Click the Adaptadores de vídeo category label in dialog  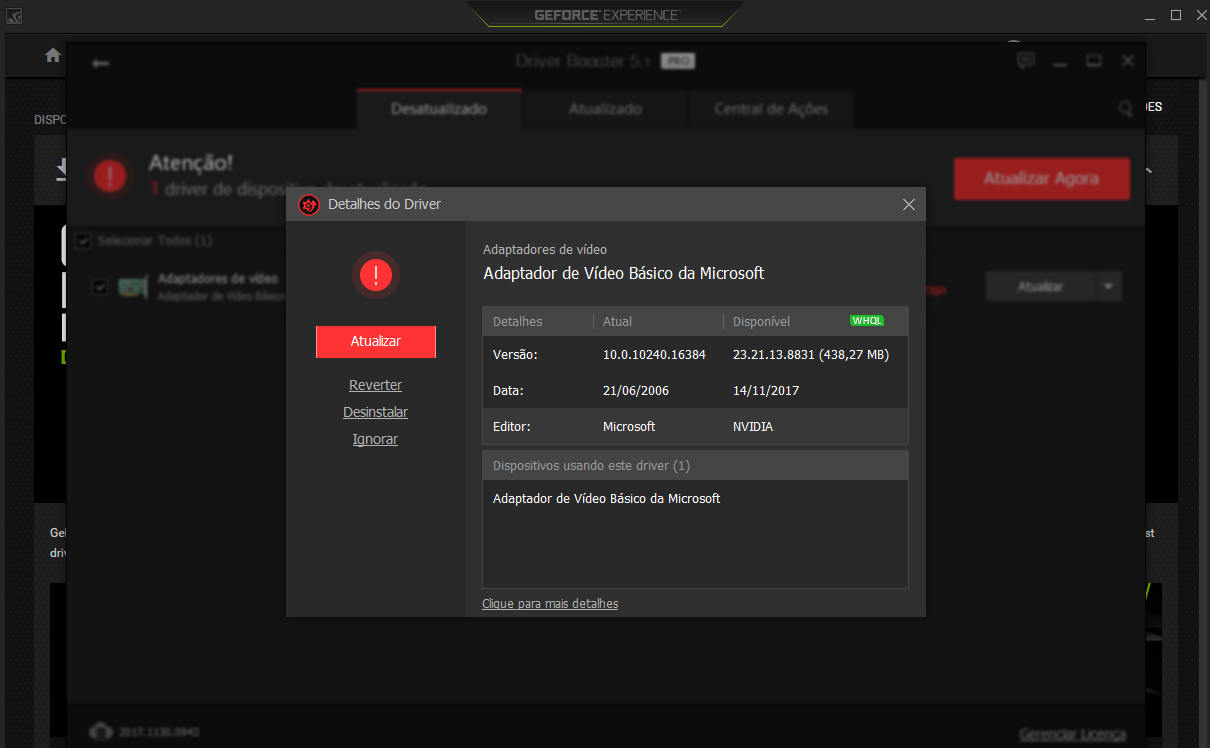coord(545,249)
